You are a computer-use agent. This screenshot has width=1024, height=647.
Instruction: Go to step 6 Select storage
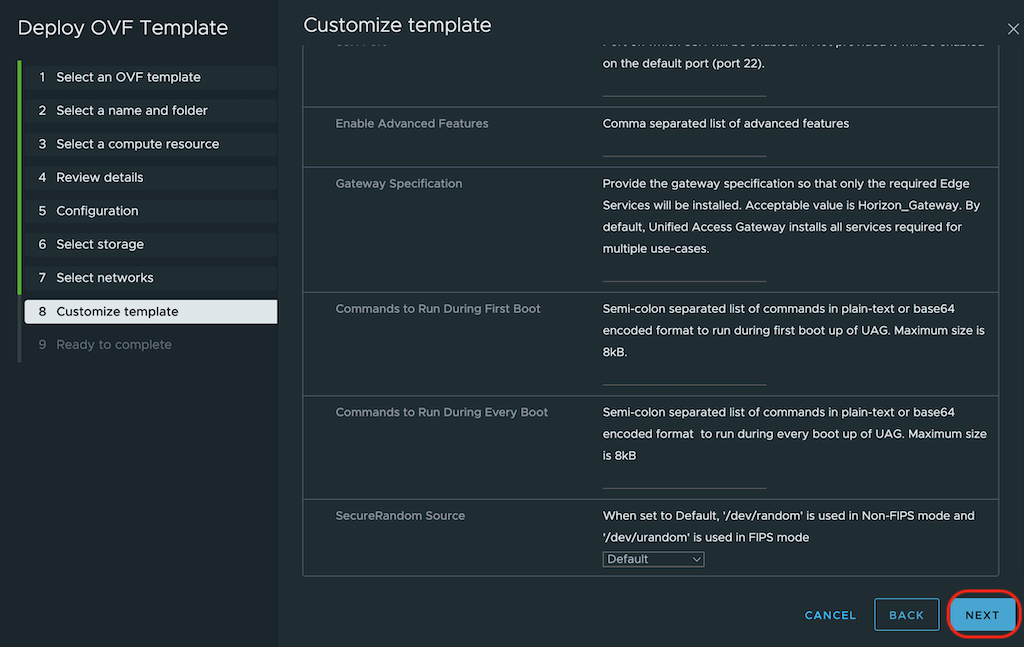coord(100,244)
